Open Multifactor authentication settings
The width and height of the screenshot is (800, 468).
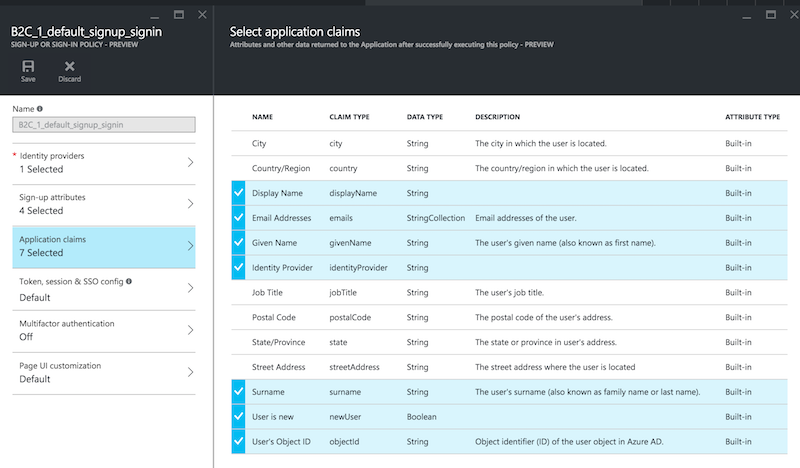104,331
